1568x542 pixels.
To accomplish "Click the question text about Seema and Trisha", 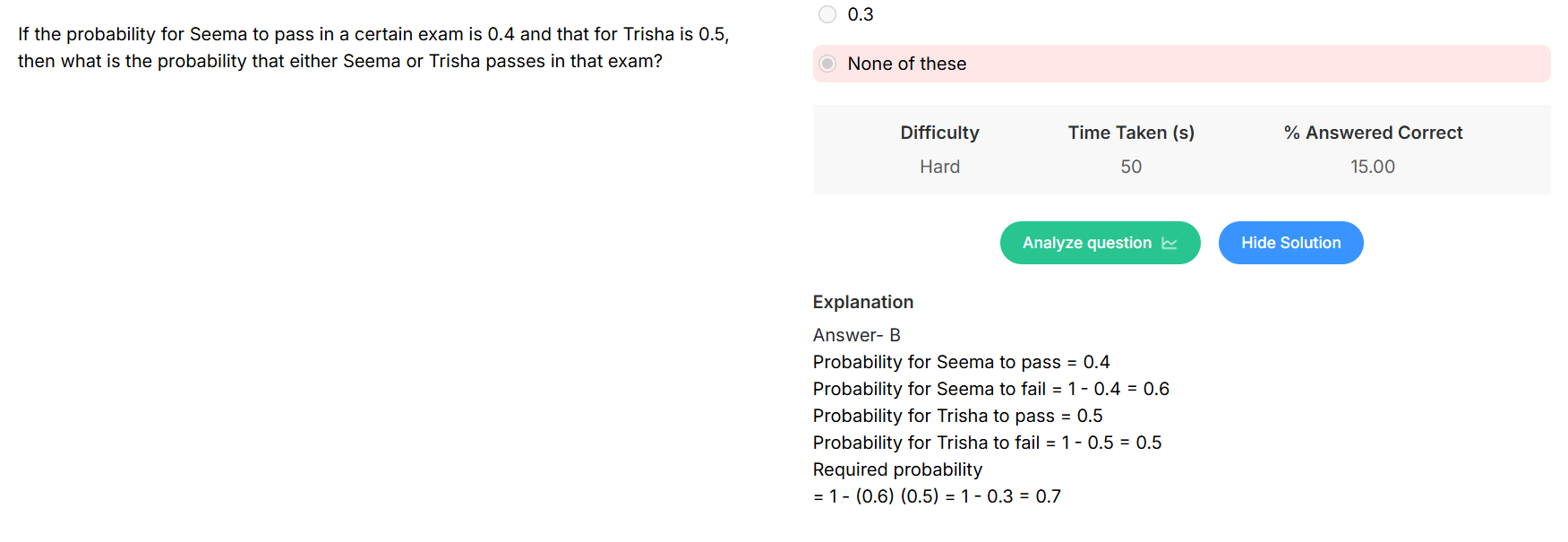I will pyautogui.click(x=373, y=47).
